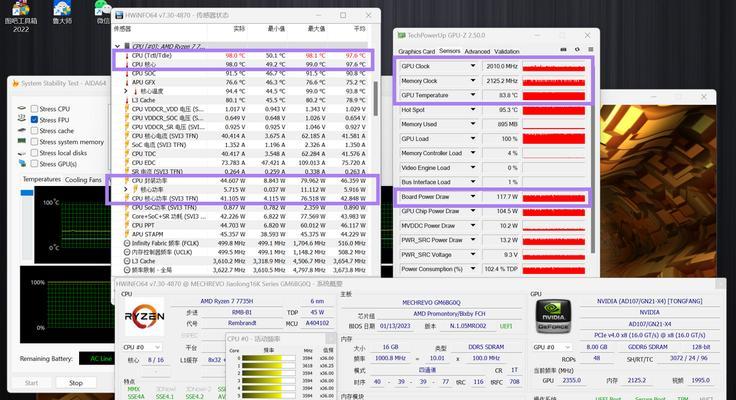The height and width of the screenshot is (400, 736).
Task: Click the monitor icon beside Stress GPU(s)
Action: coord(22,163)
